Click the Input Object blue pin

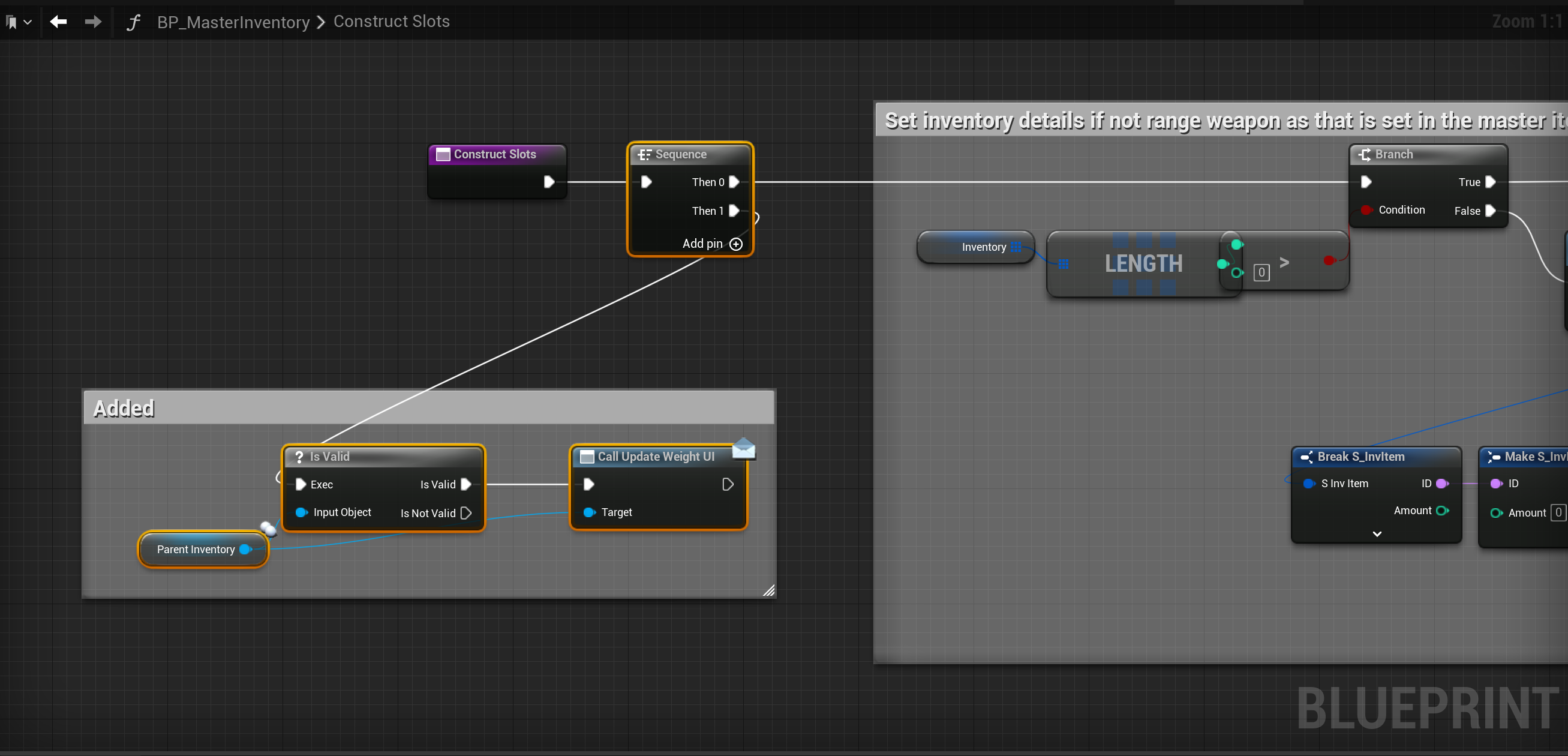click(x=301, y=512)
